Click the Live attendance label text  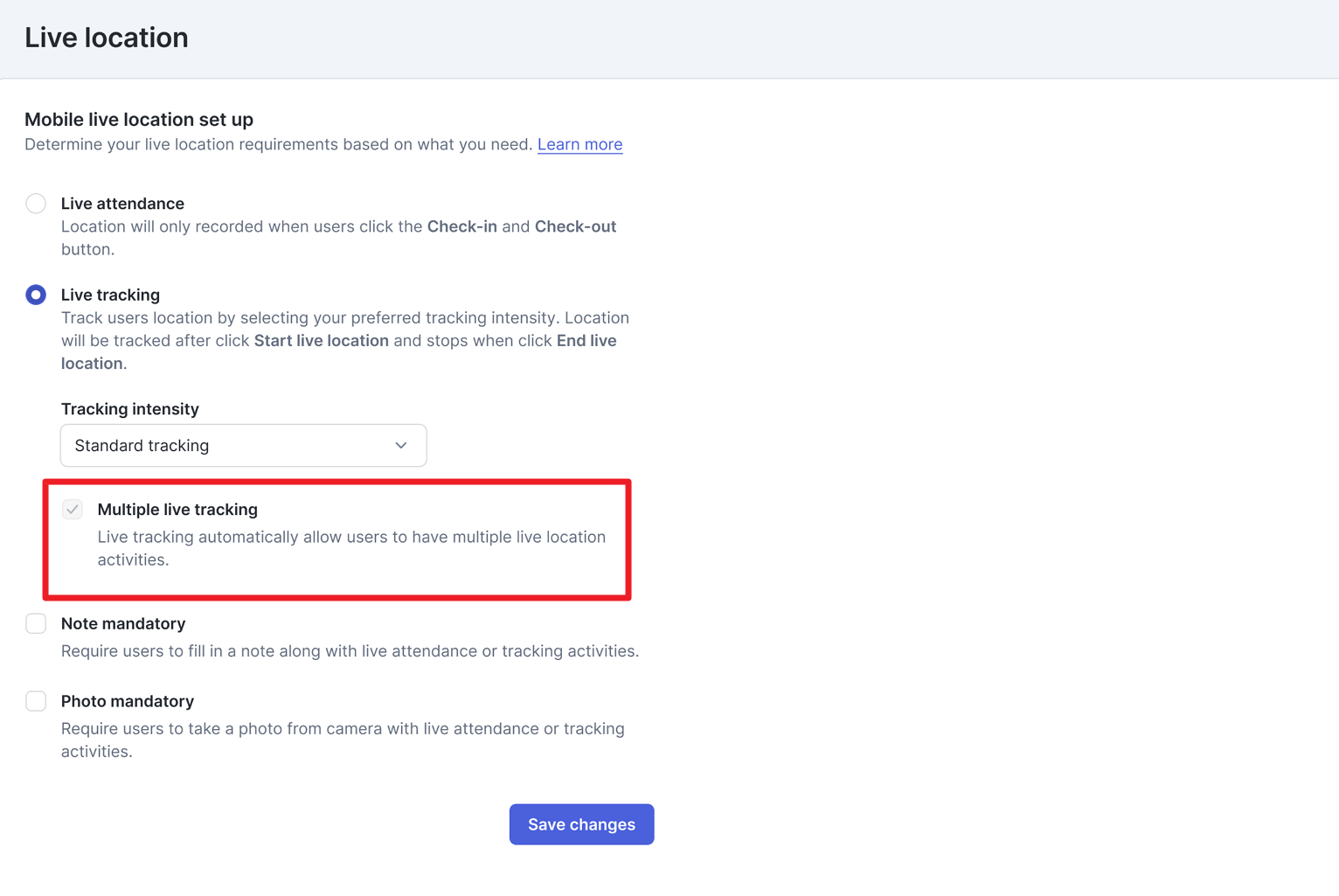(x=122, y=204)
